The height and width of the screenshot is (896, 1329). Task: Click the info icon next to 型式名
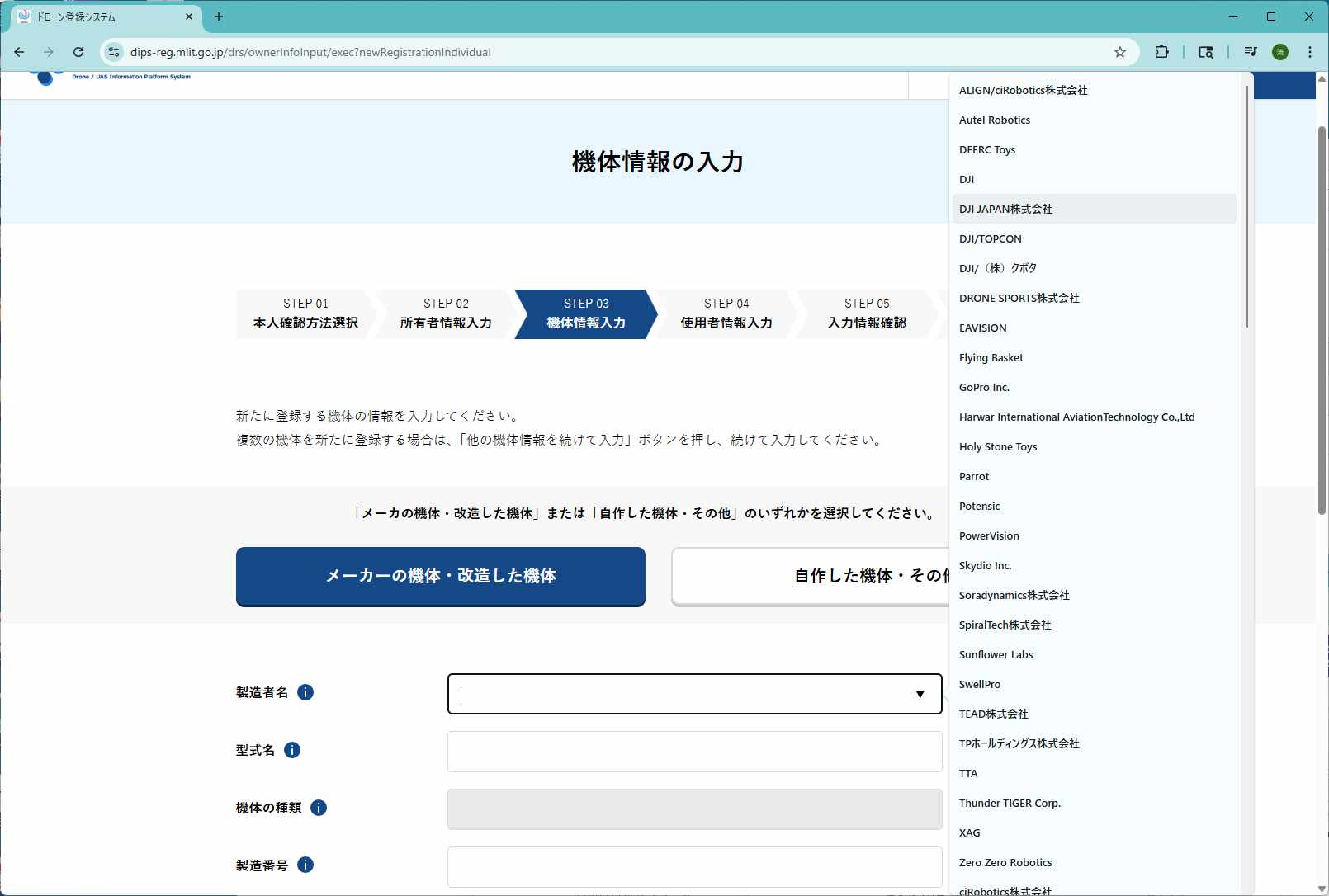(292, 750)
